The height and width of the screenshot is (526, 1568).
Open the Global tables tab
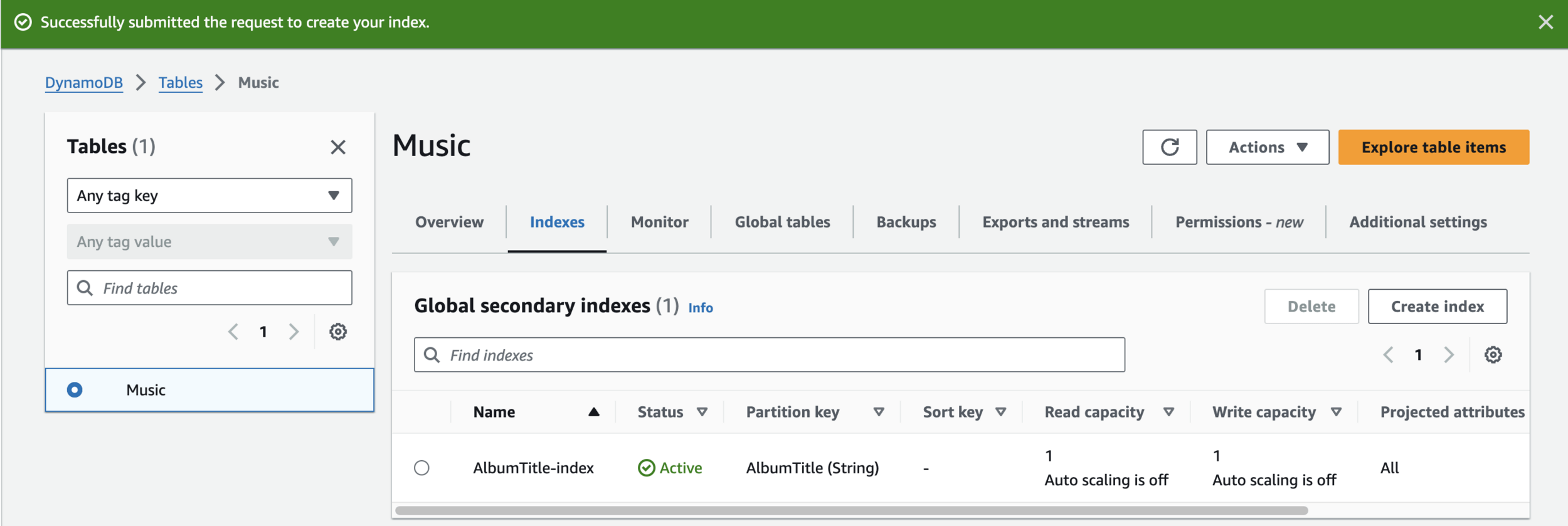782,222
